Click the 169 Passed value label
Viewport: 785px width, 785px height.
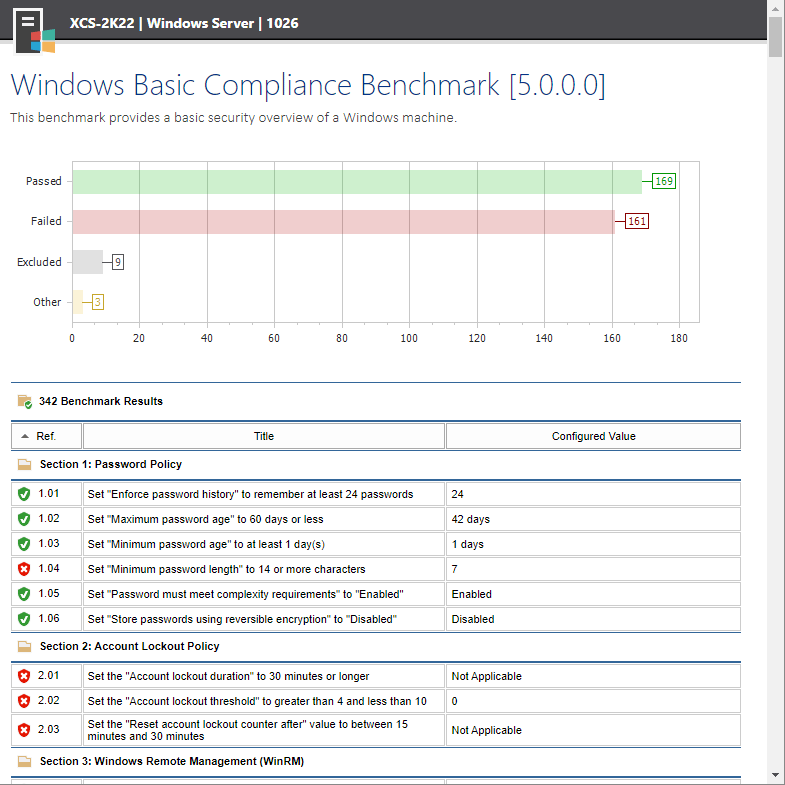[664, 181]
